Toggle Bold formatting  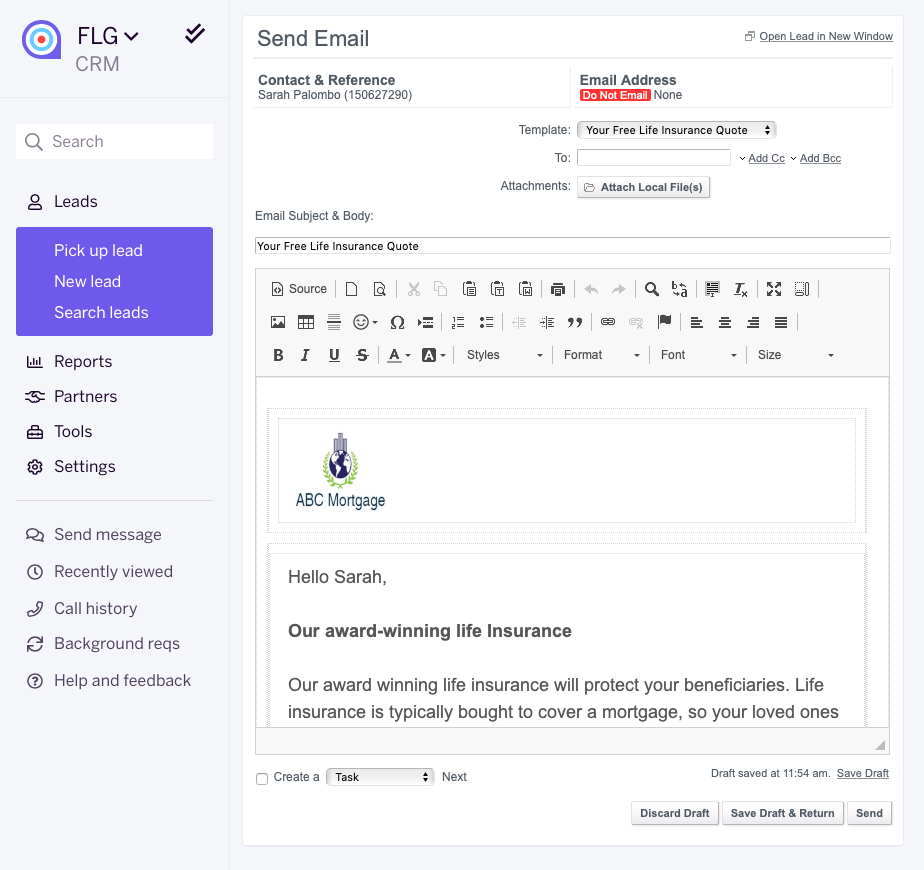click(x=278, y=355)
